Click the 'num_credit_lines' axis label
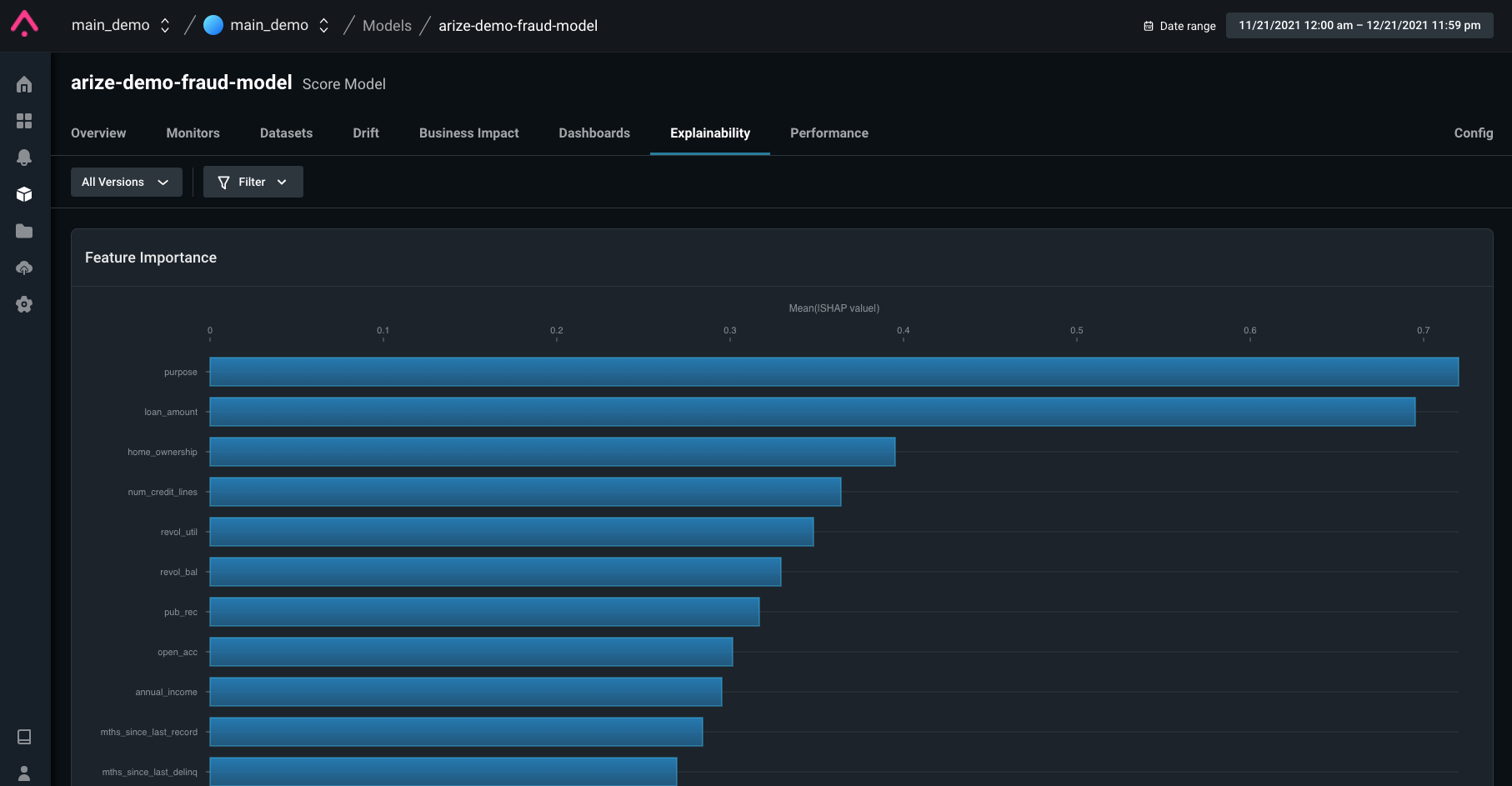This screenshot has width=1512, height=786. click(x=163, y=492)
